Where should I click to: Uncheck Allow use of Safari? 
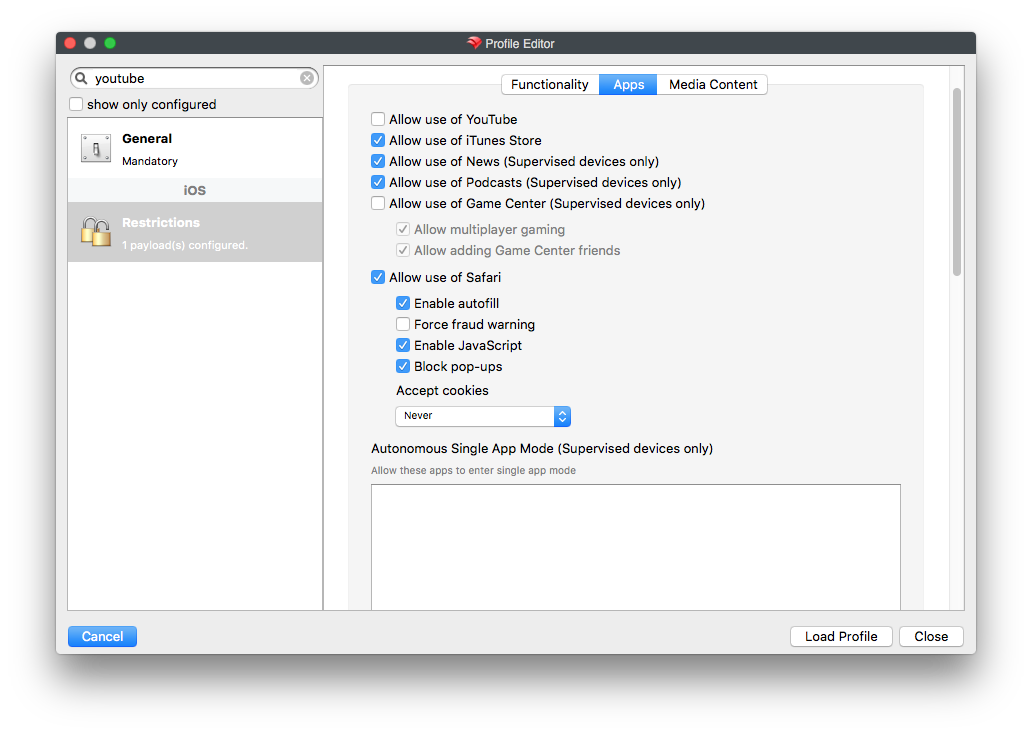[x=378, y=277]
